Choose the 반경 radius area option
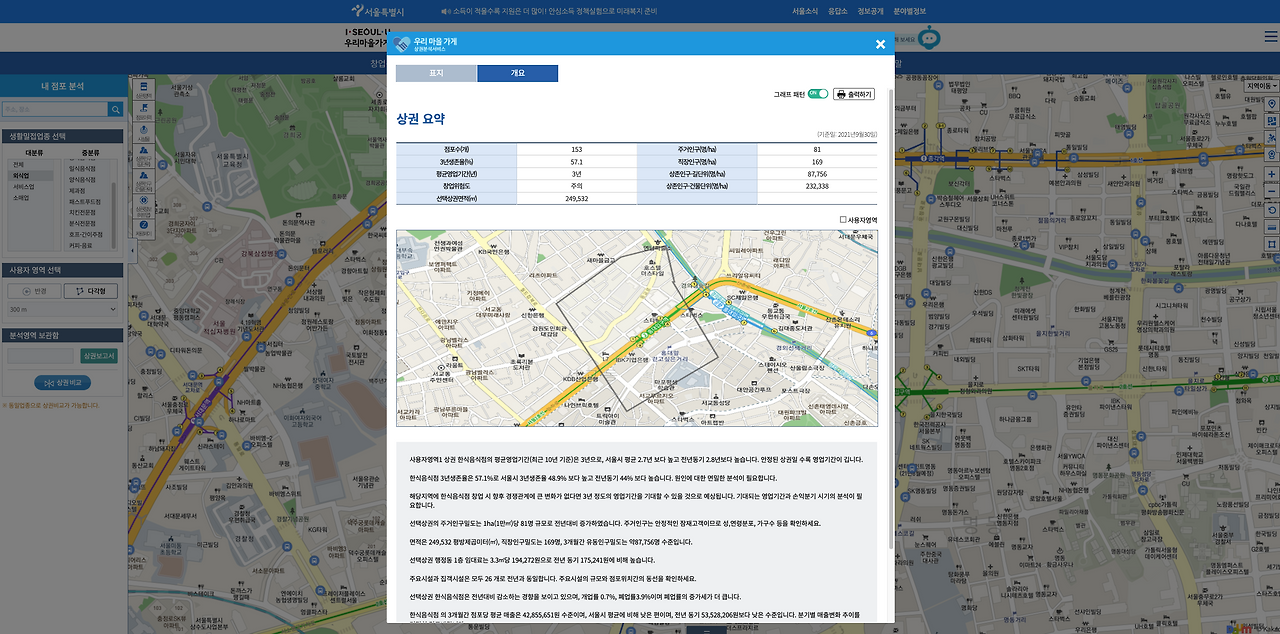This screenshot has height=634, width=1280. pyautogui.click(x=34, y=291)
